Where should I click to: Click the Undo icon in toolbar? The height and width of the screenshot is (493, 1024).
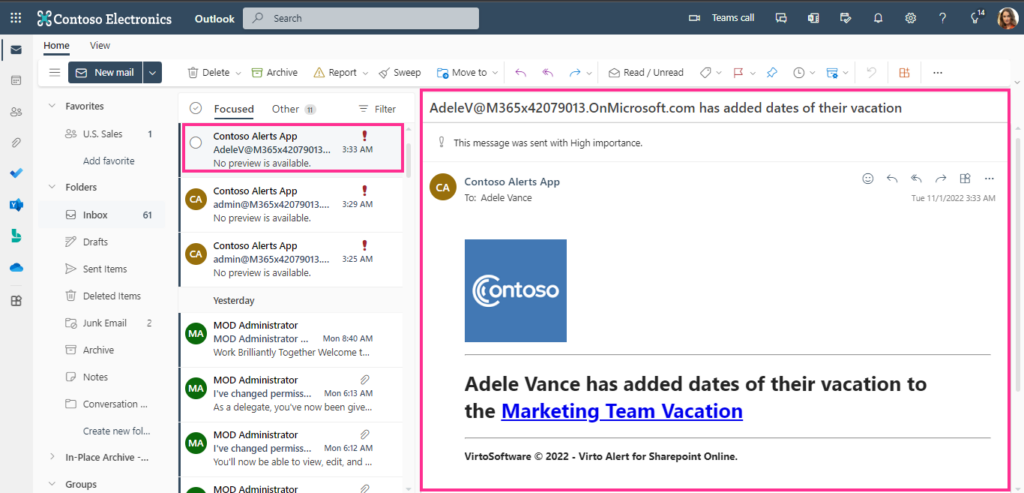(x=871, y=72)
